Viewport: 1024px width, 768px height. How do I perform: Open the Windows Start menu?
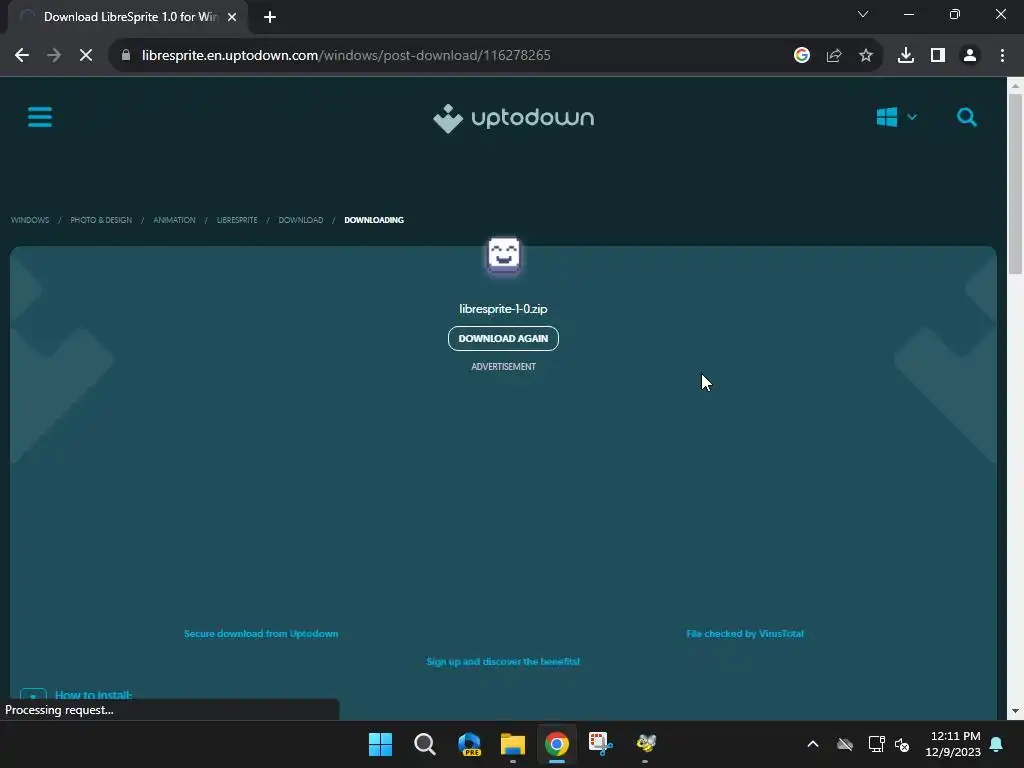[x=381, y=744]
